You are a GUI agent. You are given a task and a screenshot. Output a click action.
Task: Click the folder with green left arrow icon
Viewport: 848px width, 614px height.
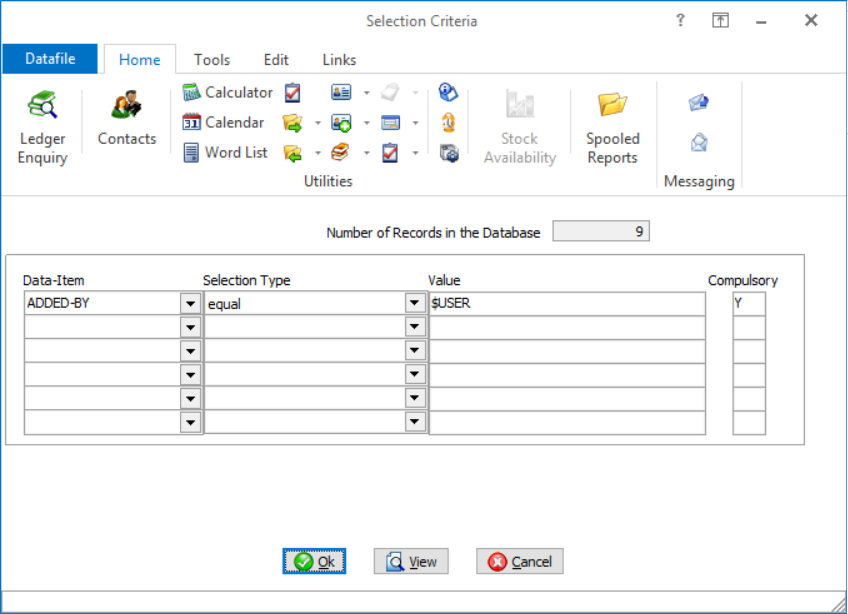point(293,153)
